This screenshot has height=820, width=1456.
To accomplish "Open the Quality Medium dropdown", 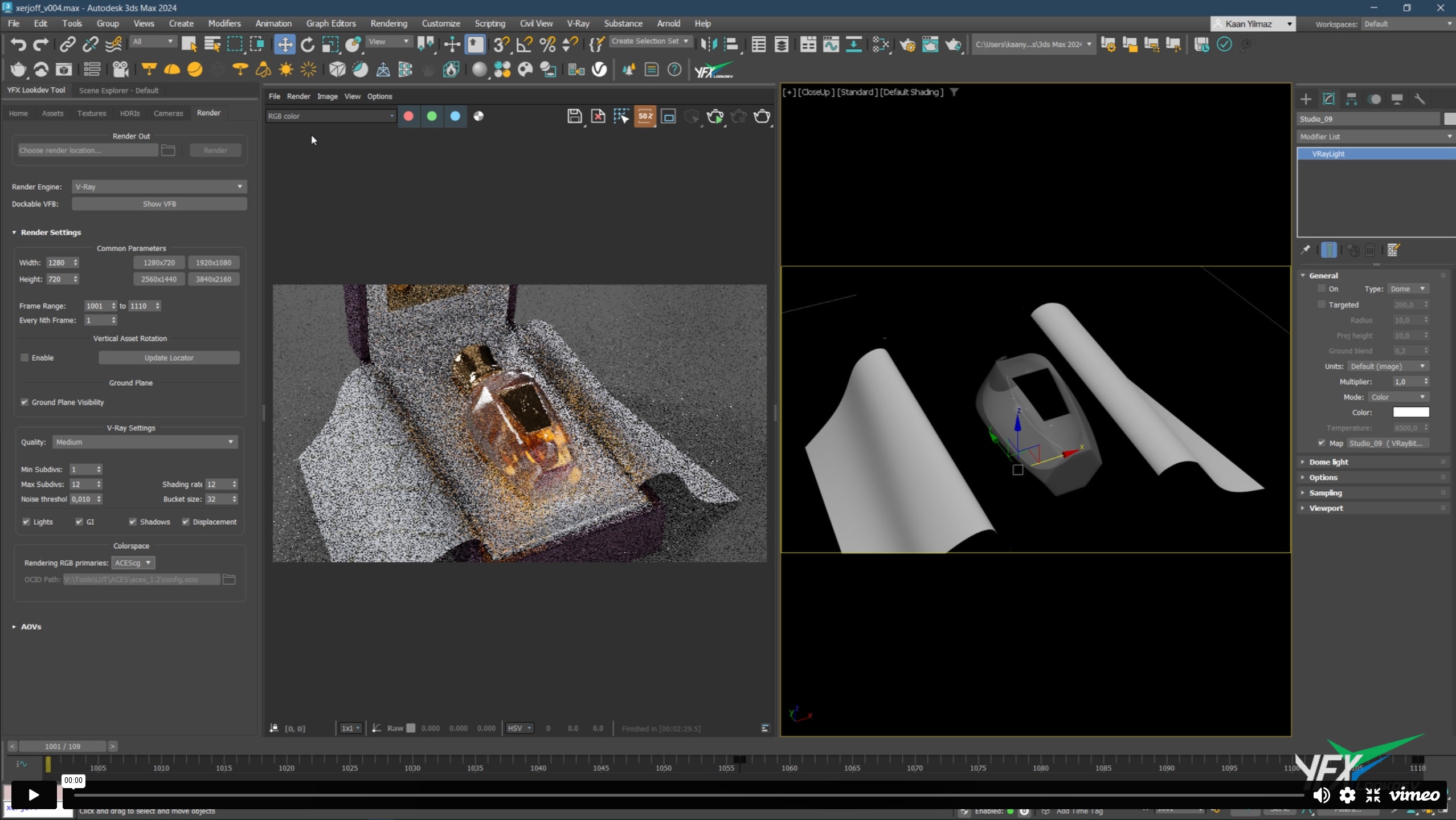I will click(x=145, y=442).
